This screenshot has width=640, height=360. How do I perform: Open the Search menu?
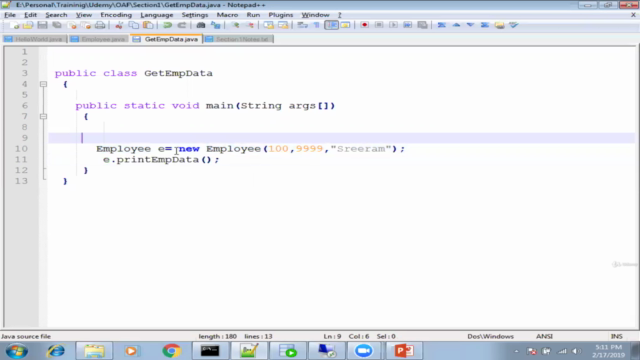[x=56, y=15]
